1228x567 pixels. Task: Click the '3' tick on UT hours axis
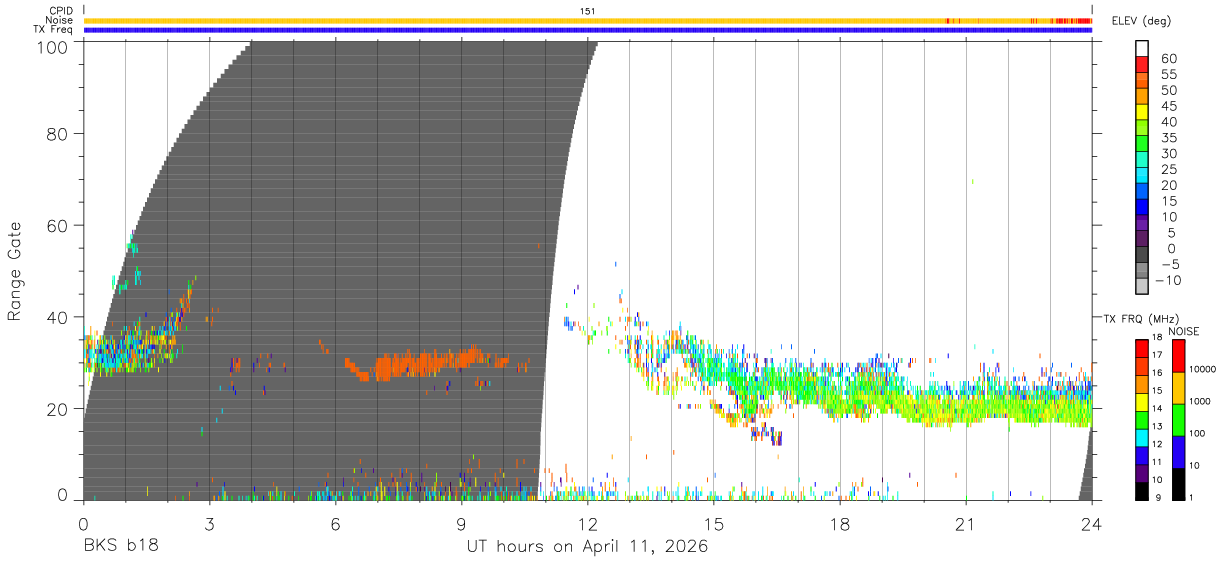pyautogui.click(x=209, y=523)
